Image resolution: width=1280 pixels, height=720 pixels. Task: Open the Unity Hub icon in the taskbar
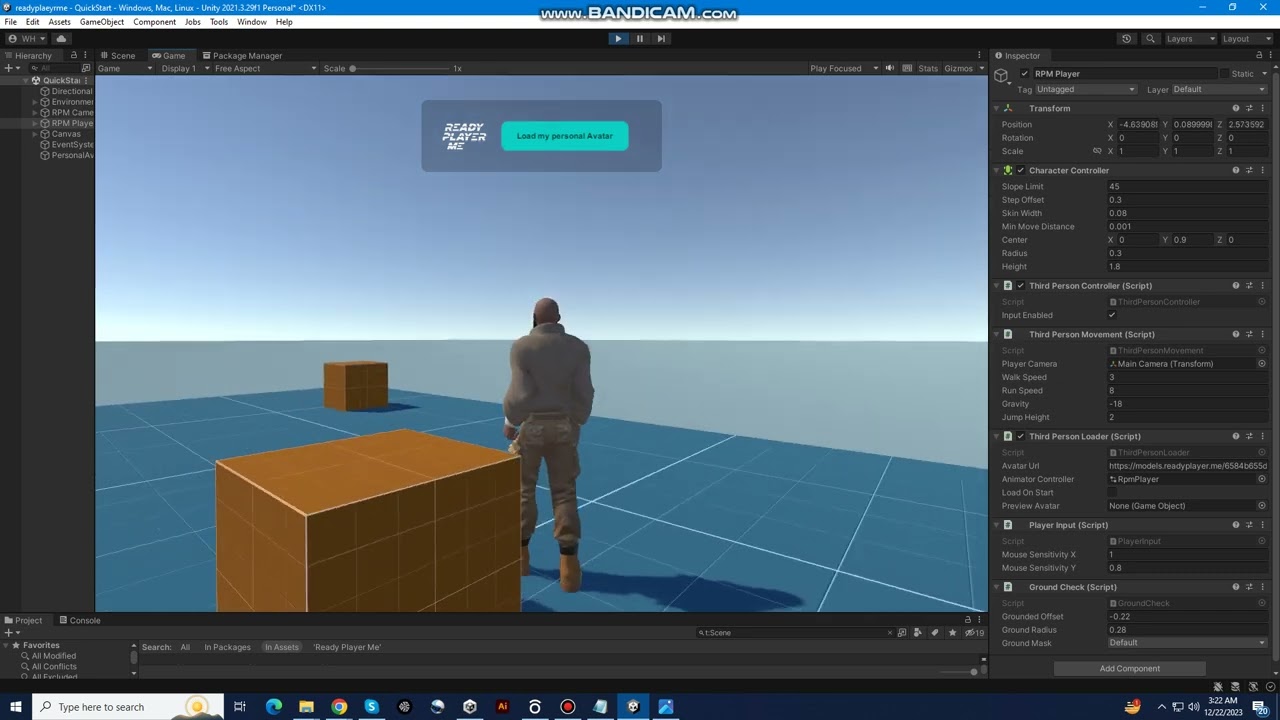(x=469, y=707)
